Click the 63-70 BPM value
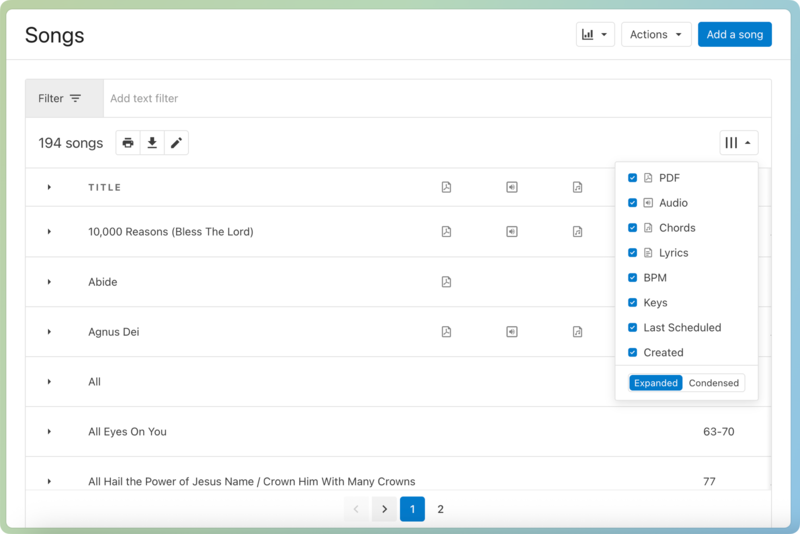 point(719,431)
